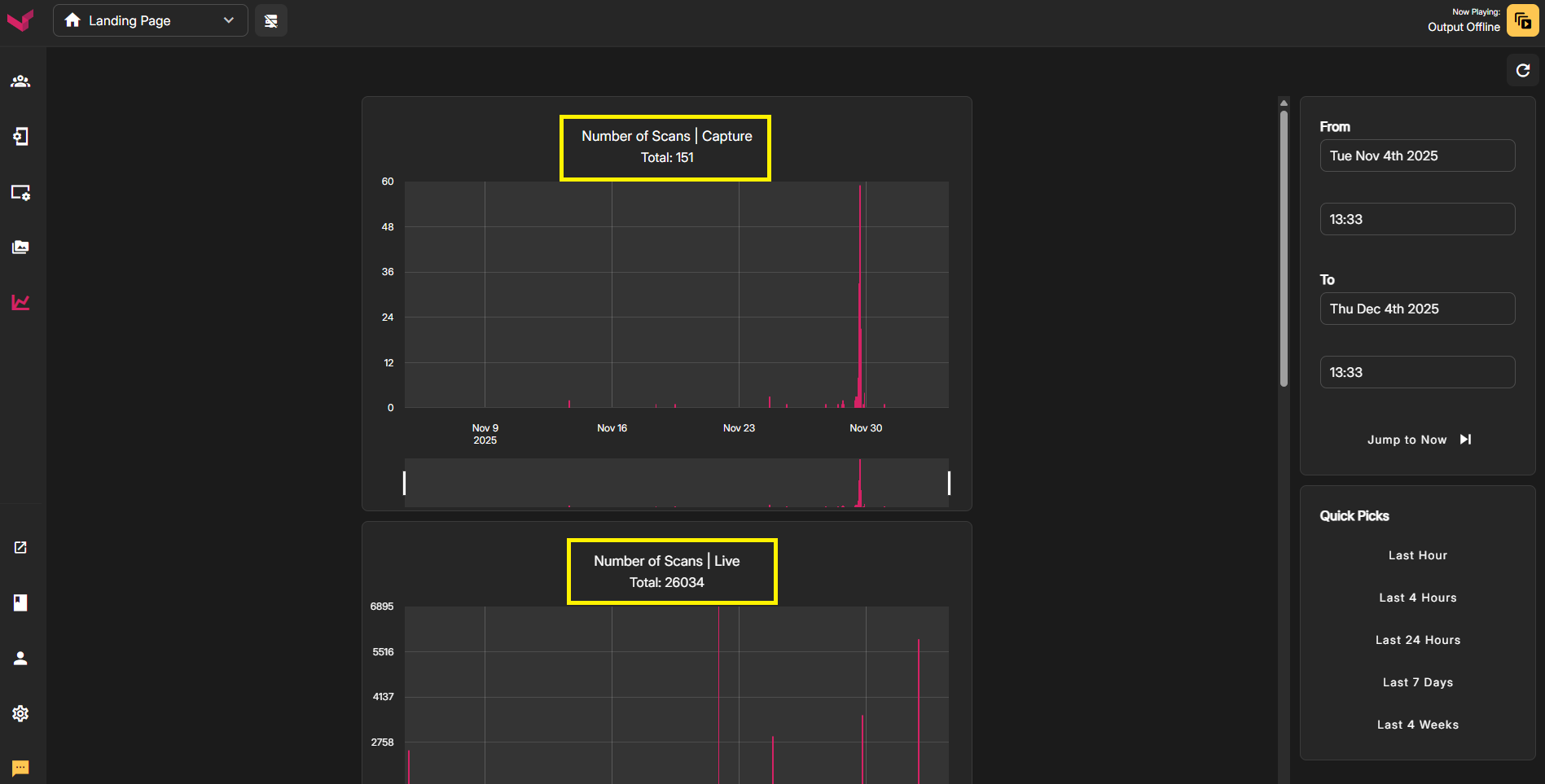This screenshot has width=1545, height=784.
Task: Click the left range handle of Capture chart
Action: click(404, 483)
